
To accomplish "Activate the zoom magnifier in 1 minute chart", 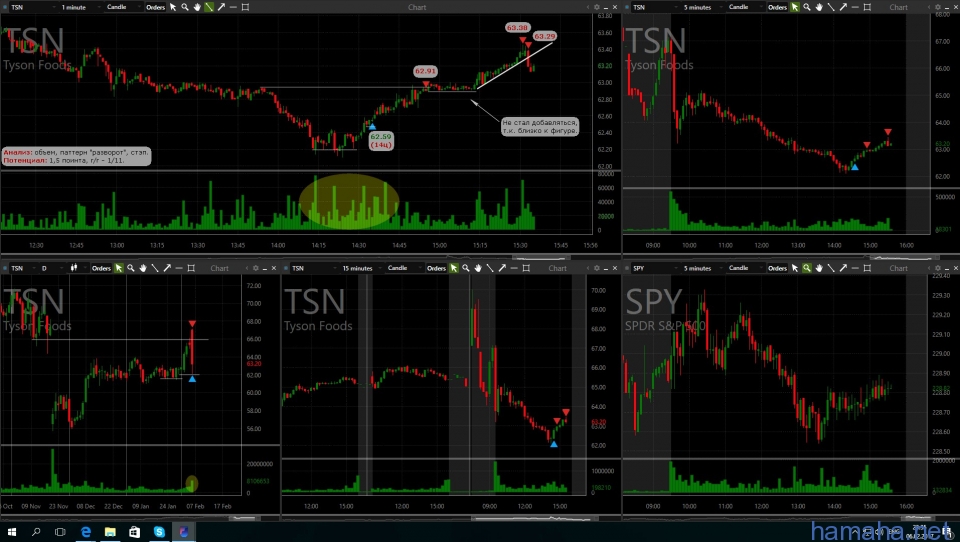I will coord(185,7).
